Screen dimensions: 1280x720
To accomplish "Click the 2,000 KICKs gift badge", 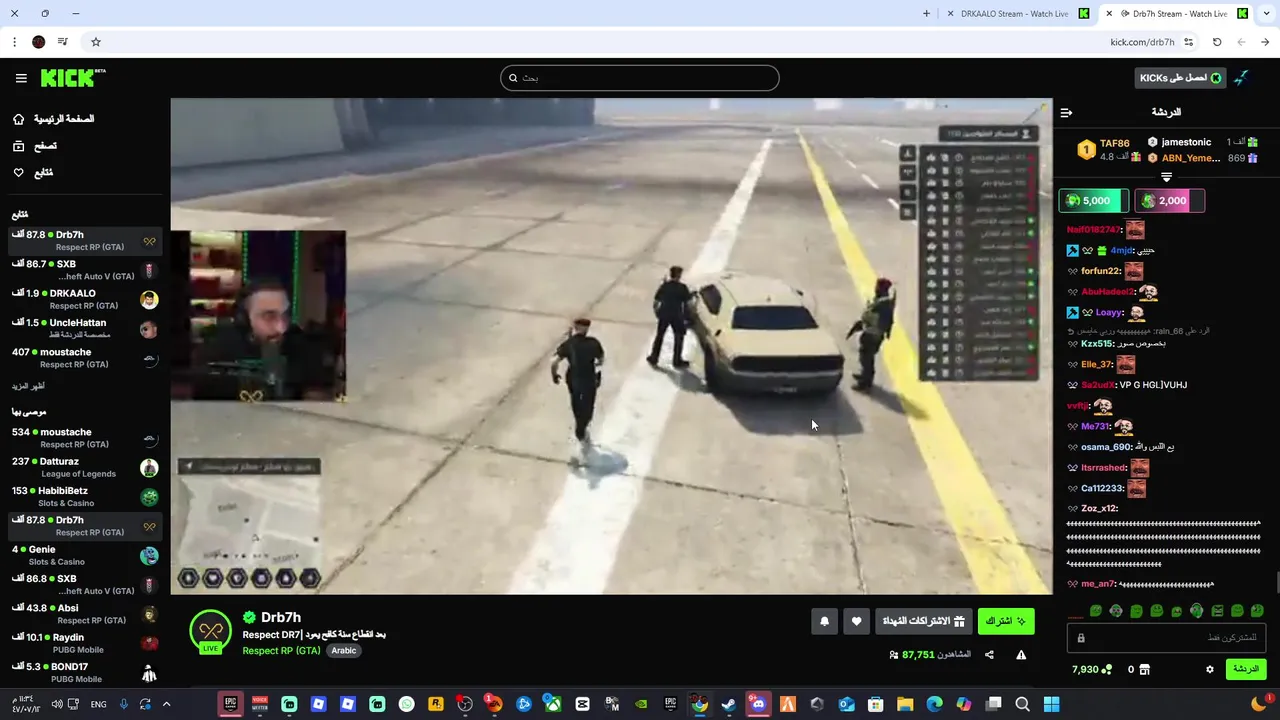I will click(1170, 201).
